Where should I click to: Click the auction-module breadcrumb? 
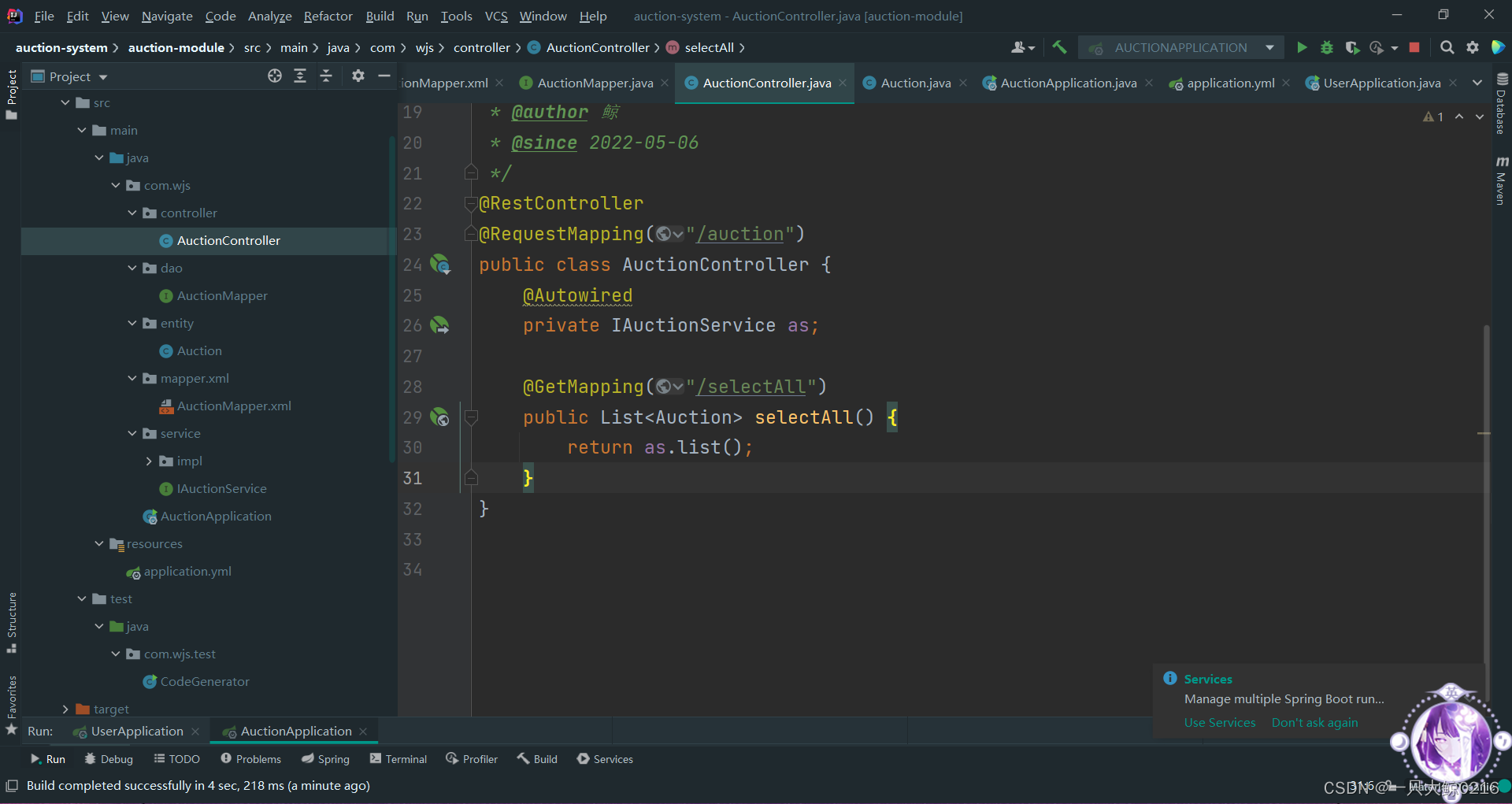(176, 48)
